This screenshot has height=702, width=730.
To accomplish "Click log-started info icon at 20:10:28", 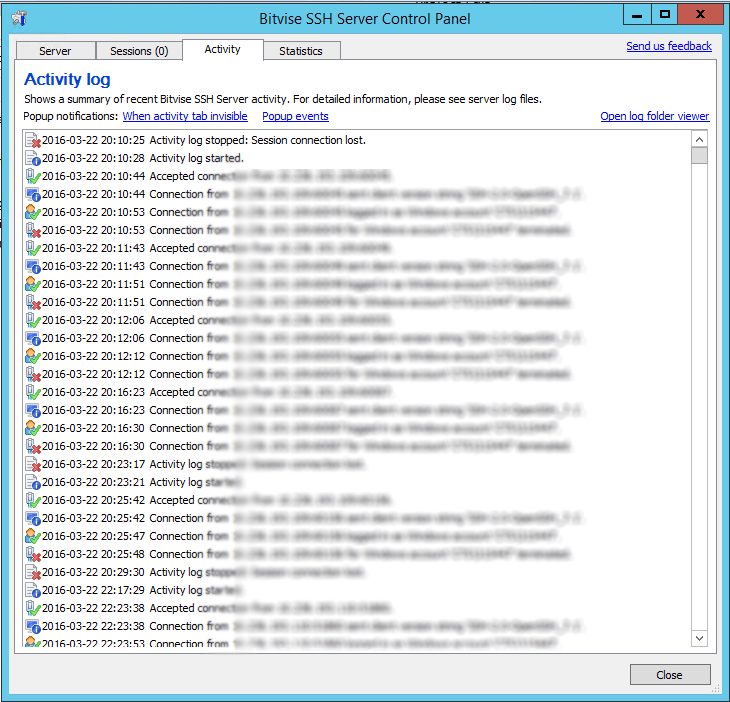I will pos(33,158).
